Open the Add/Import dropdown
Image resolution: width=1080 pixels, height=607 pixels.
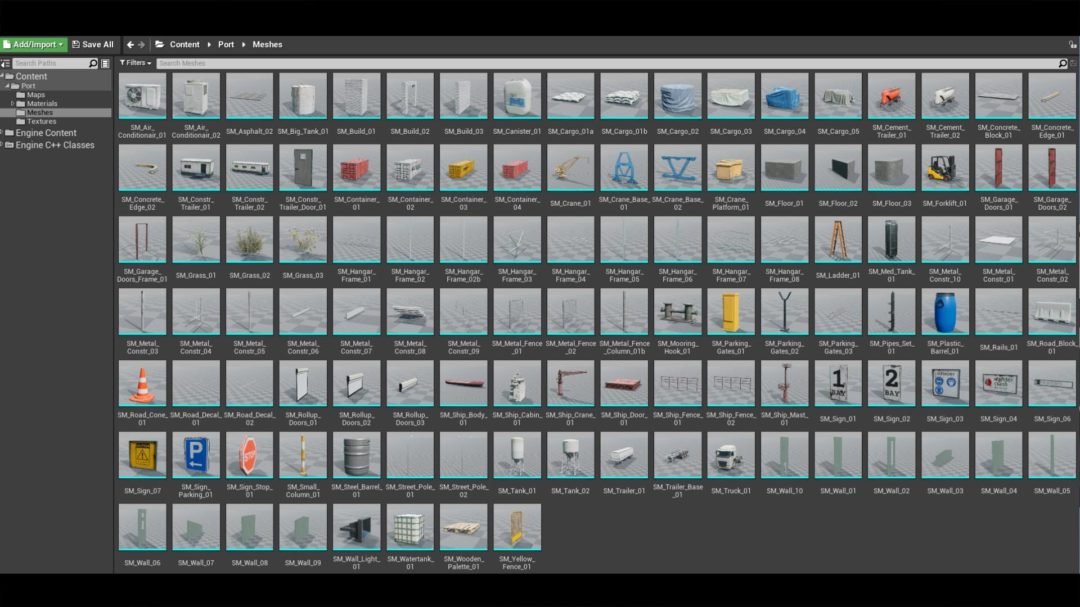(x=34, y=45)
